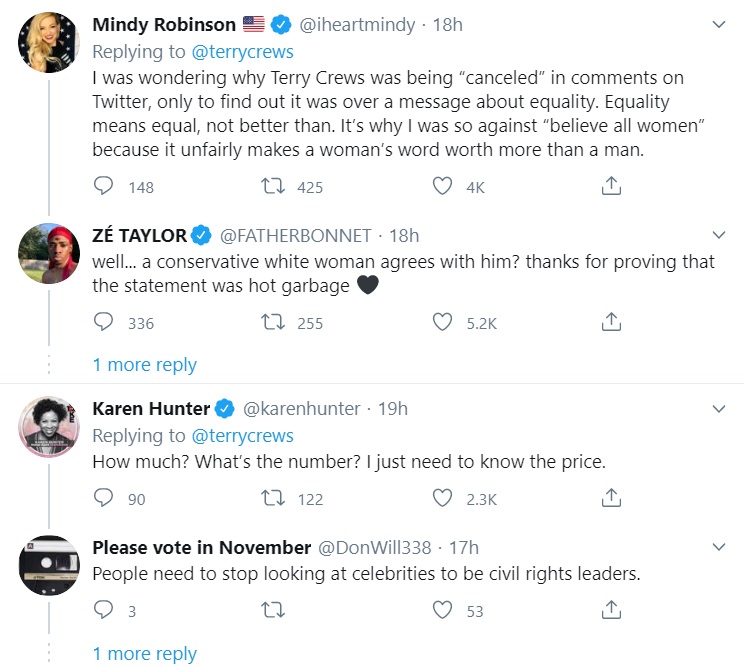Click the Please vote in November avatar
This screenshot has height=668, width=744.
[49, 567]
